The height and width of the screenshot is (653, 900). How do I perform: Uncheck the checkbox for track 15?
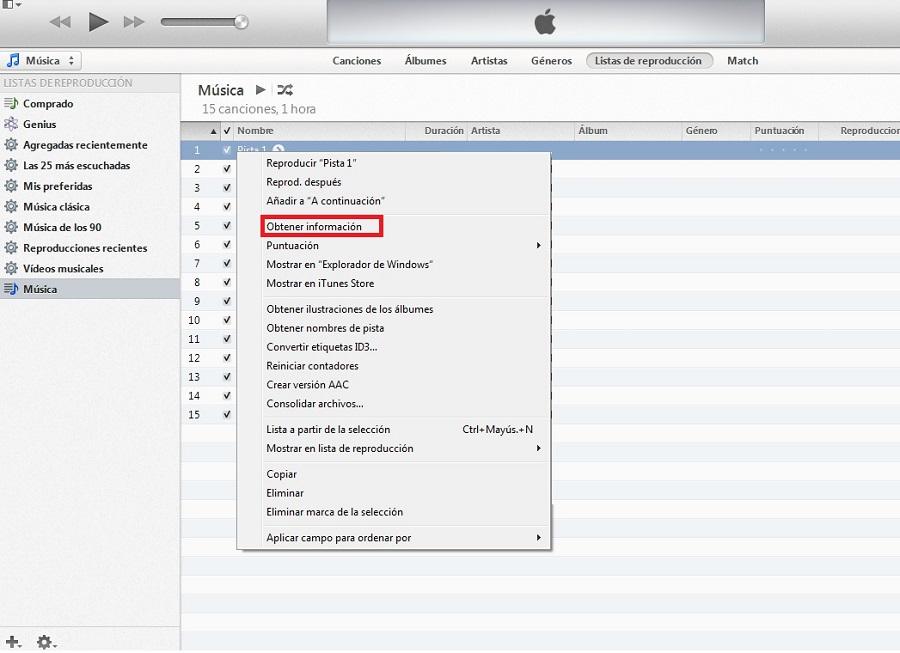pos(227,415)
